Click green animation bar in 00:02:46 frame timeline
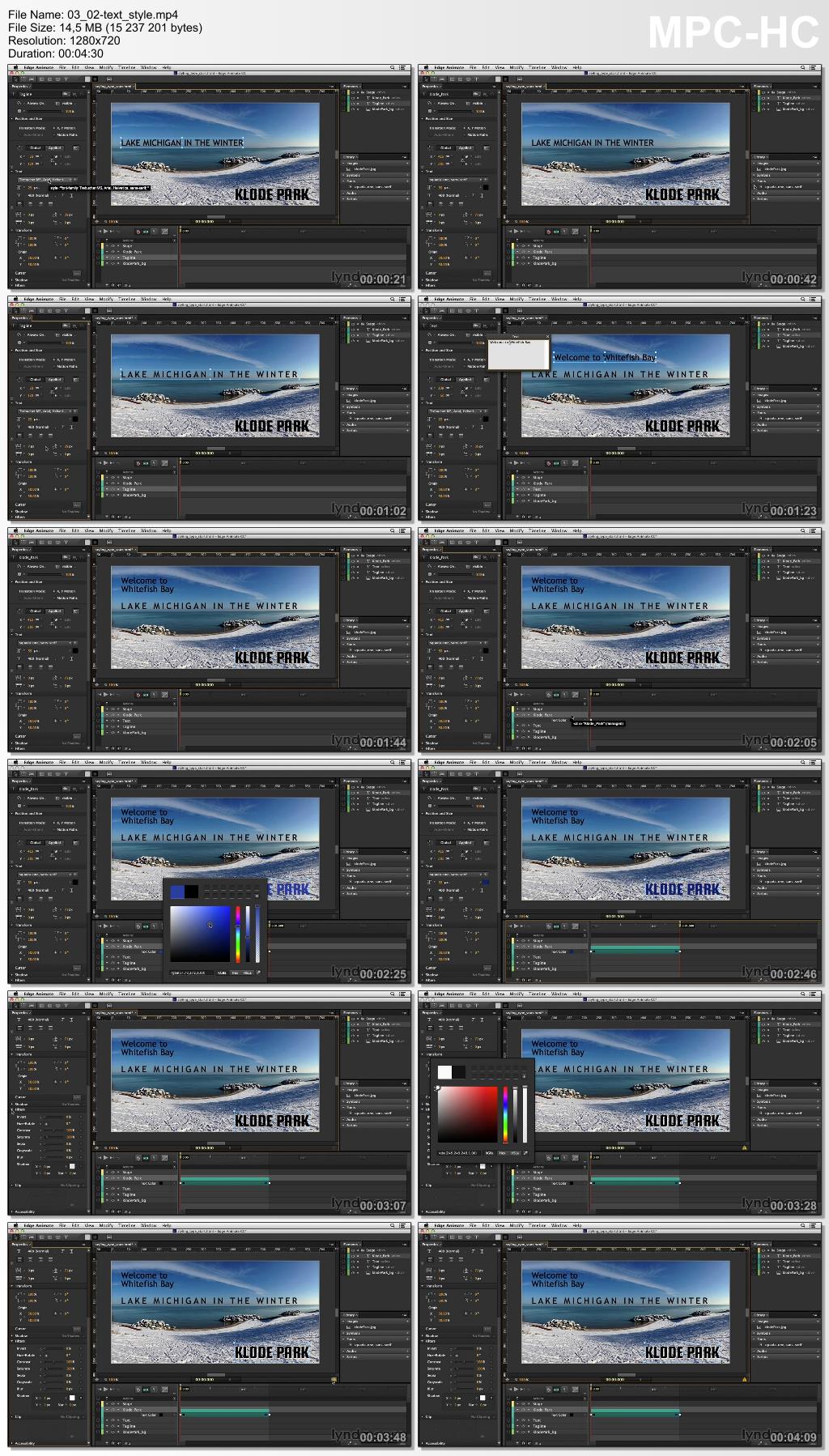The height and width of the screenshot is (1456, 829). click(635, 949)
